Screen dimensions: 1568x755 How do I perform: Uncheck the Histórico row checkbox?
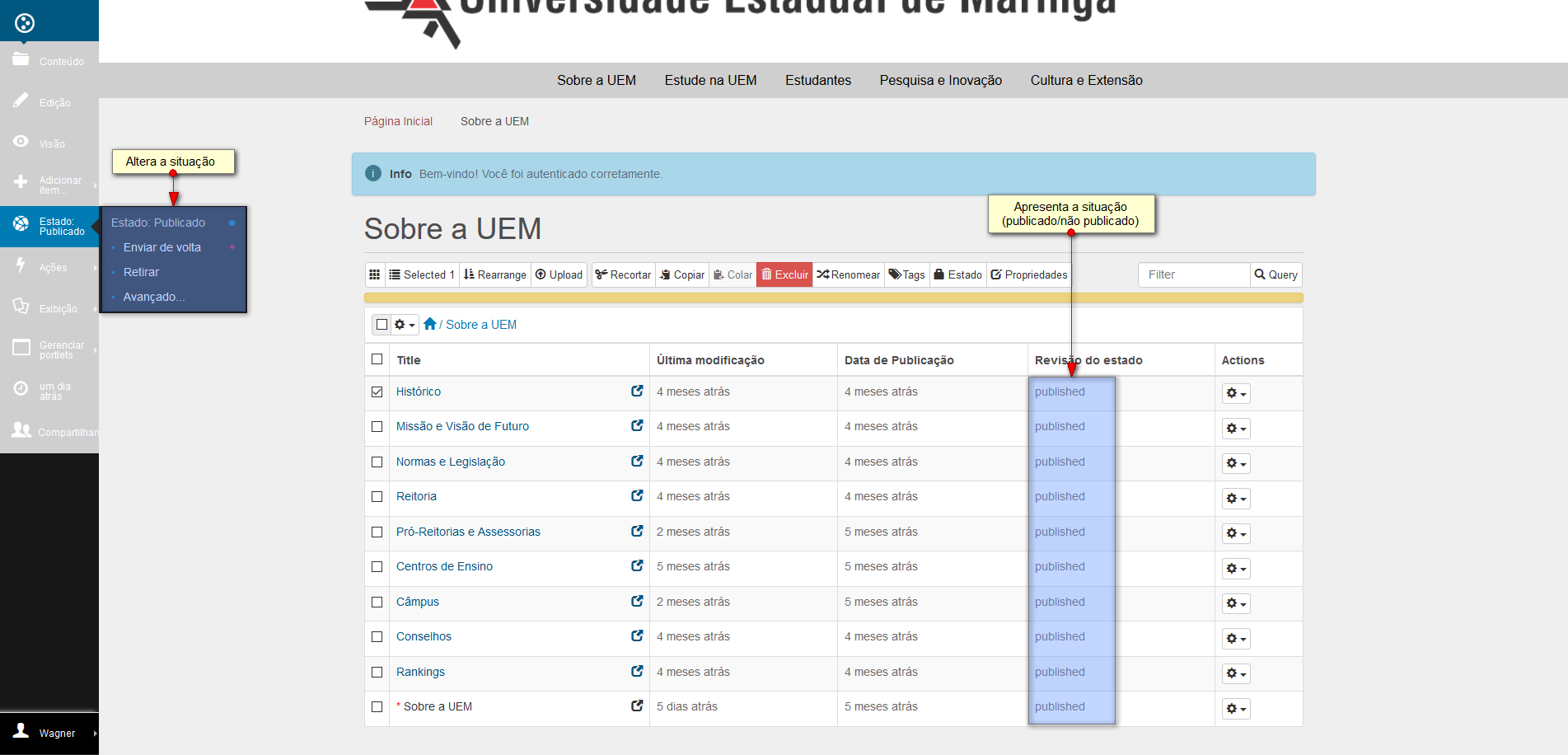(377, 392)
